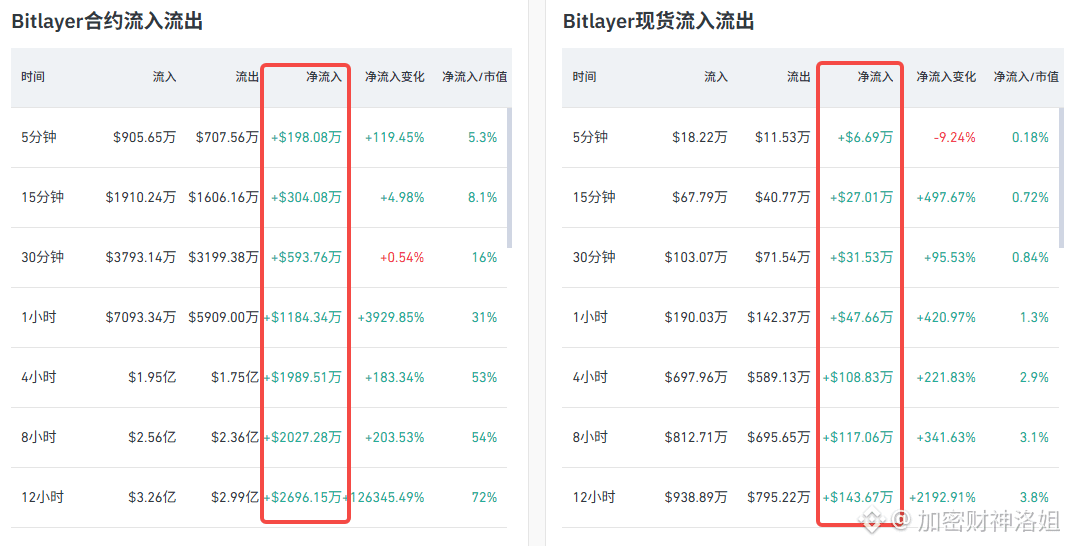1068x546 pixels.
Task: Click the red +0.54% change value
Action: click(x=402, y=257)
